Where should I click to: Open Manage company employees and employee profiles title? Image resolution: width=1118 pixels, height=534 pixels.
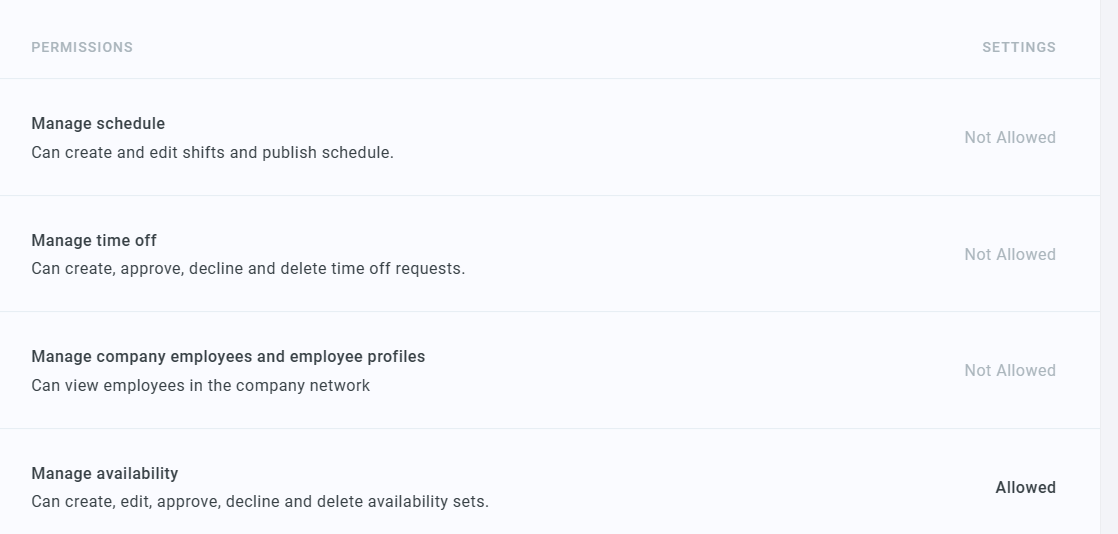point(228,357)
